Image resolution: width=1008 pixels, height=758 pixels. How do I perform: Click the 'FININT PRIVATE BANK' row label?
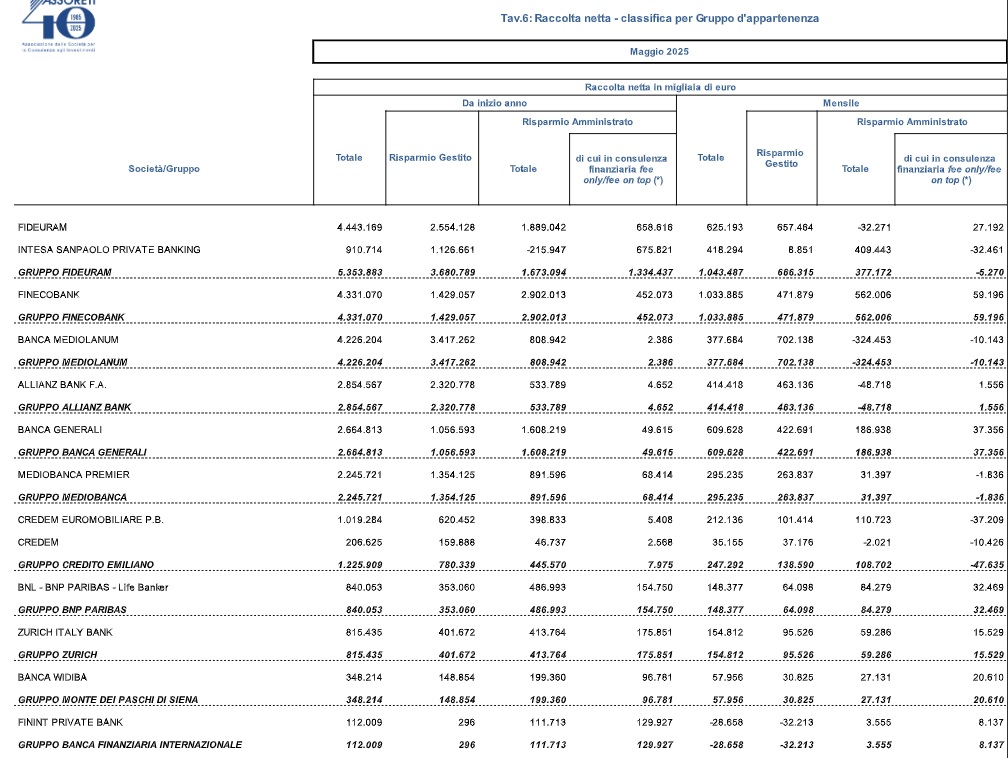pos(71,723)
